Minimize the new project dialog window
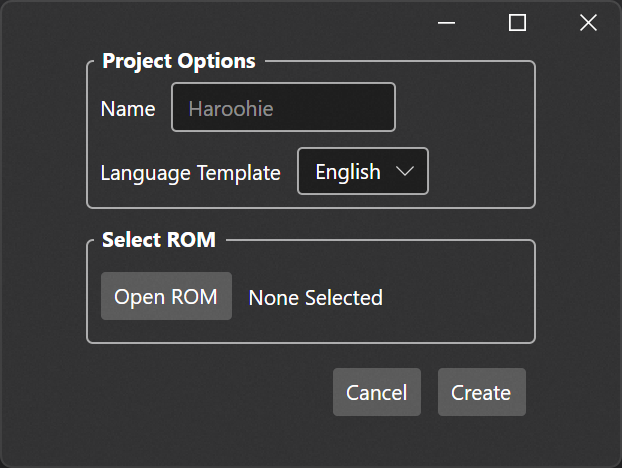The height and width of the screenshot is (468, 622). click(446, 23)
